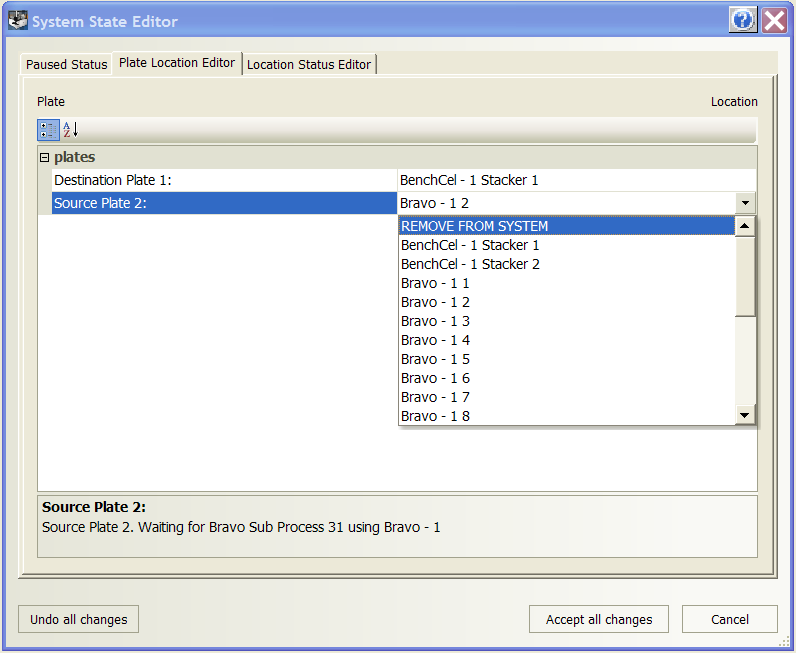
Task: Open the Location Status Editor tab
Action: pyautogui.click(x=309, y=65)
